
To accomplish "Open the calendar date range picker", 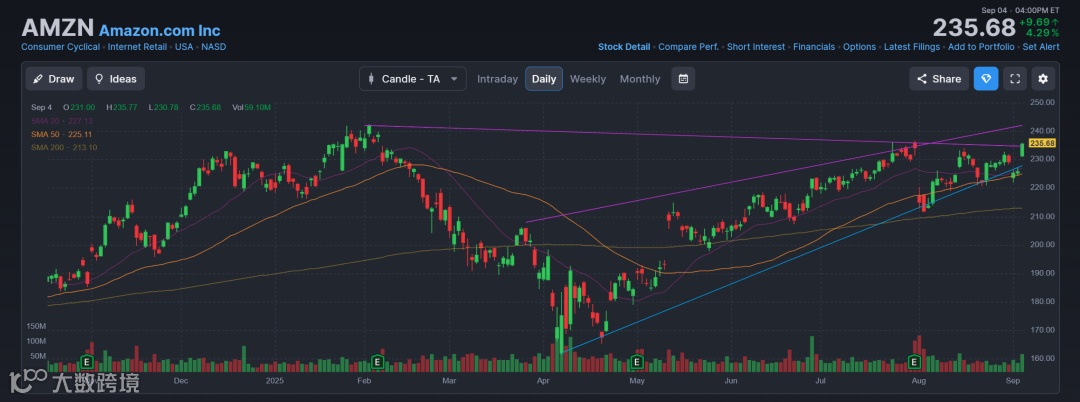I will [x=683, y=78].
